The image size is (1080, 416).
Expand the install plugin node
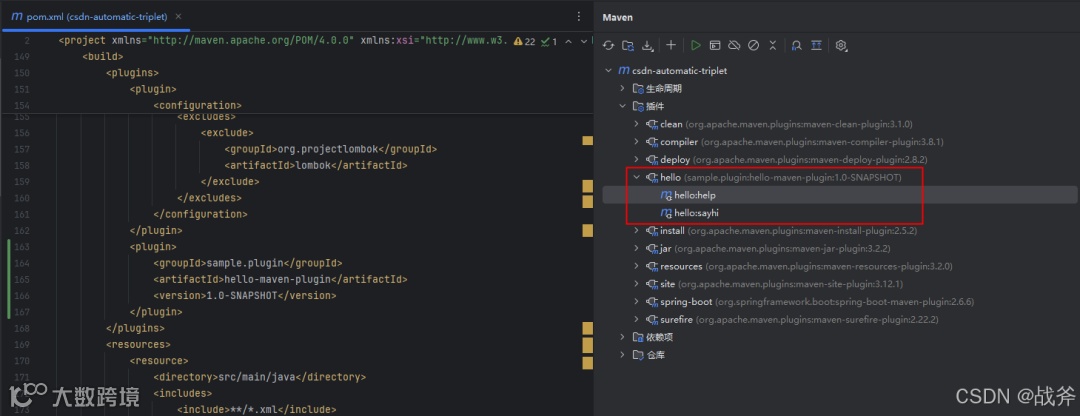coord(636,231)
